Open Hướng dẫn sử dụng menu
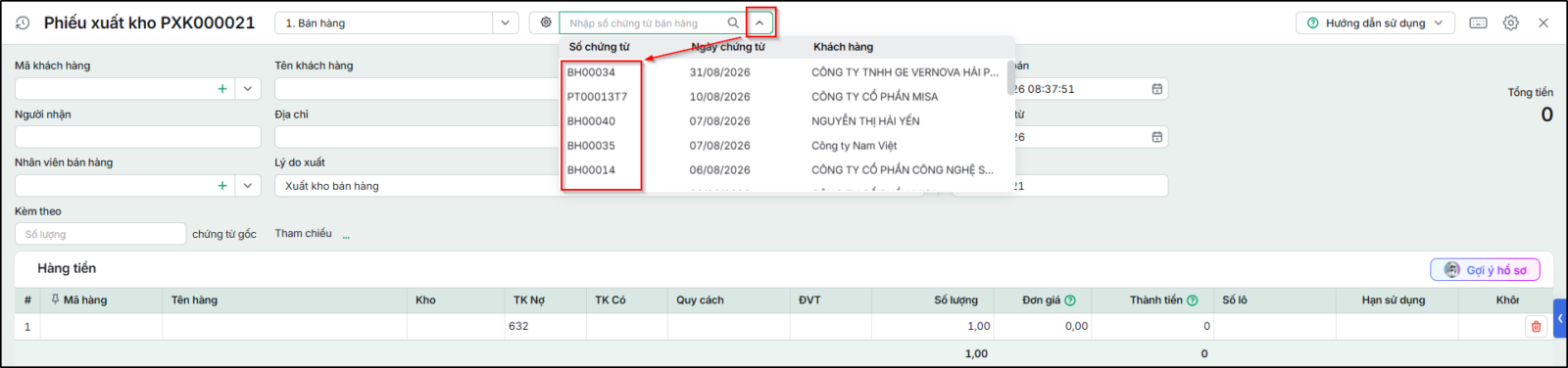The height and width of the screenshot is (368, 1568). coord(1375,23)
